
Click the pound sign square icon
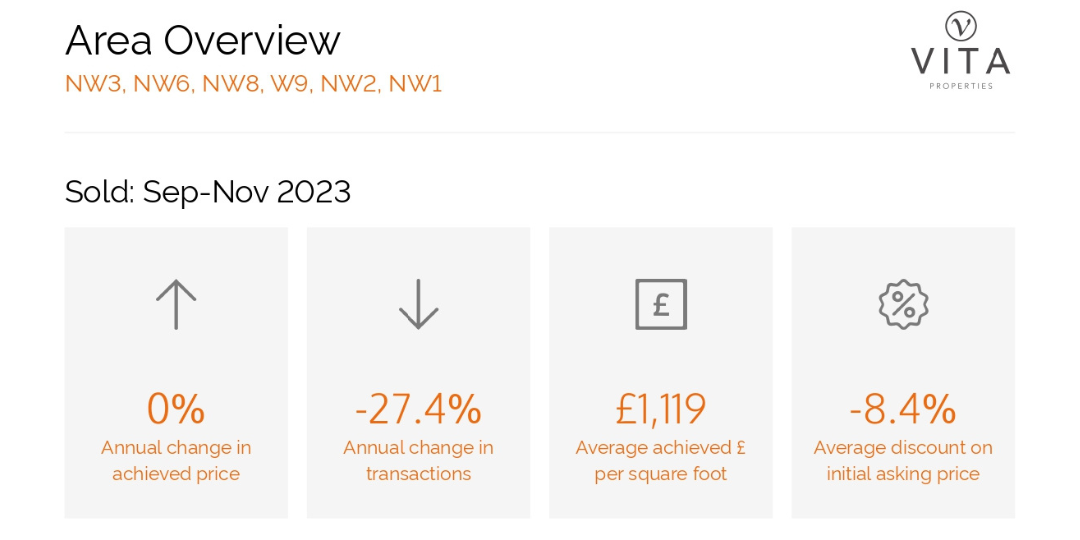[661, 304]
